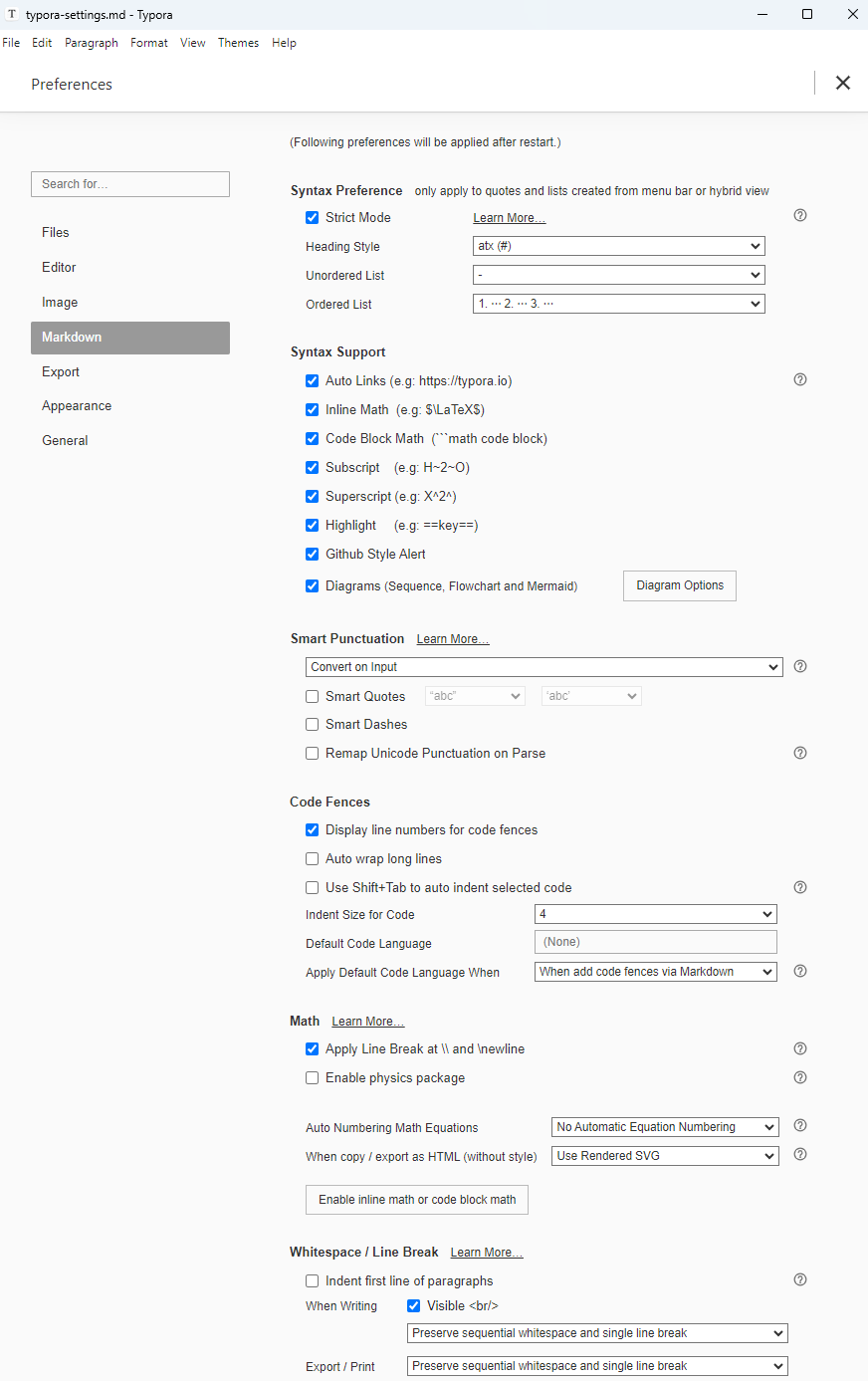Check Remap Unicode Punctuation on Parse
Image resolution: width=868 pixels, height=1381 pixels.
312,753
